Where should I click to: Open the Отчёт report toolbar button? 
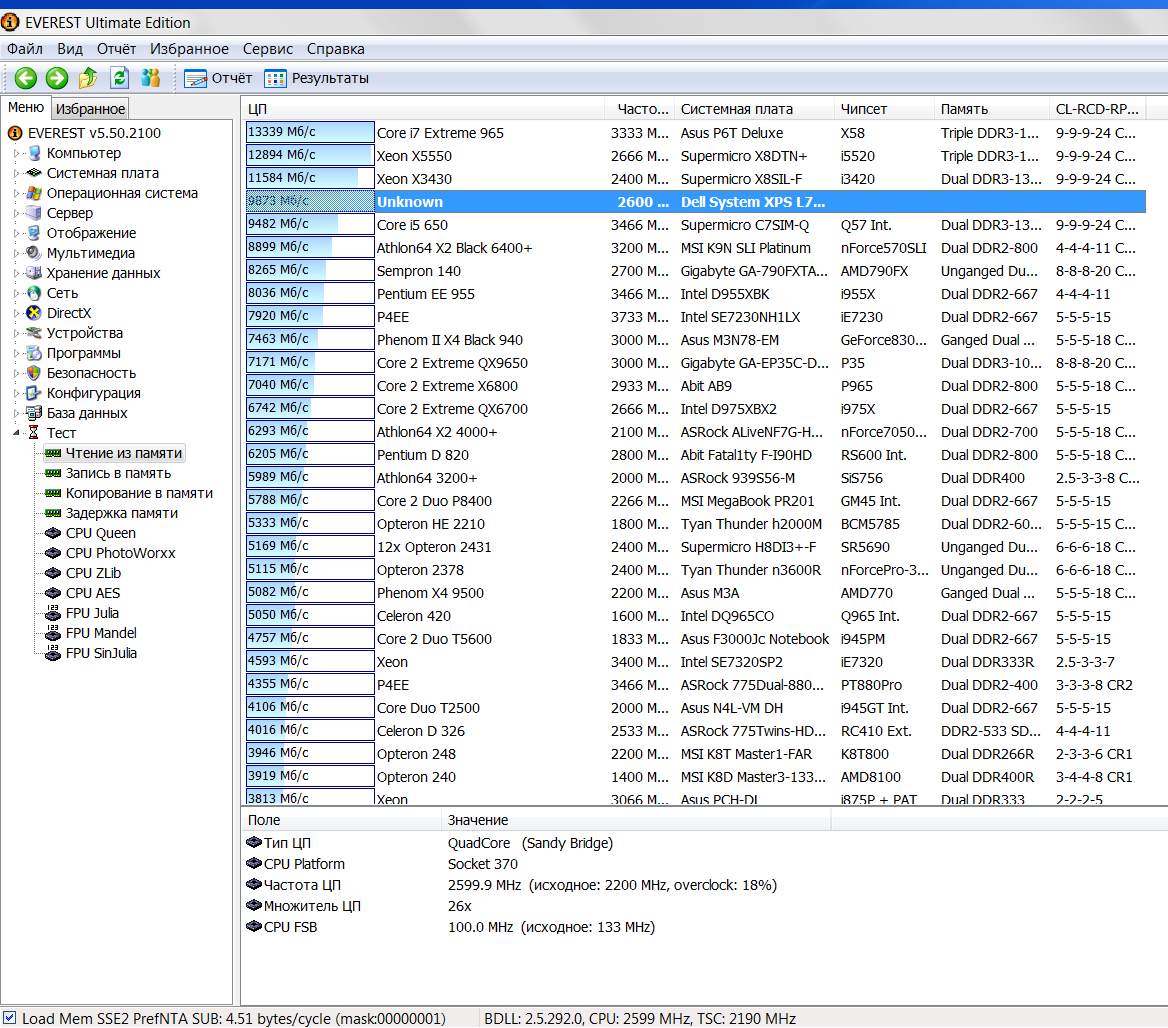[x=218, y=78]
